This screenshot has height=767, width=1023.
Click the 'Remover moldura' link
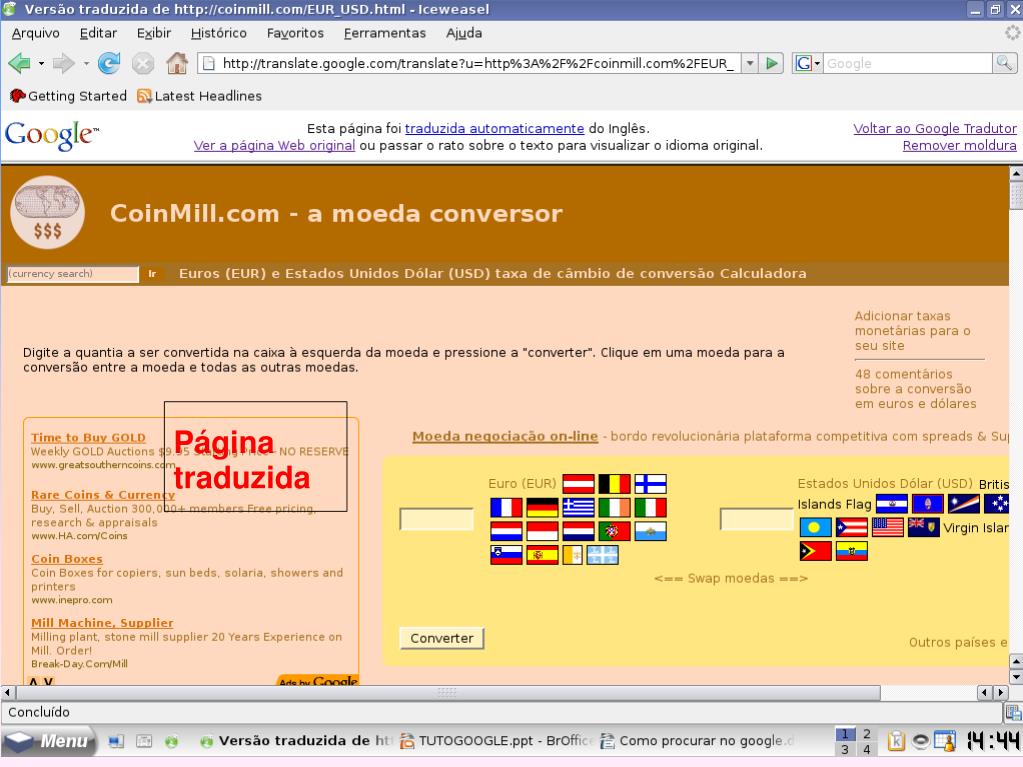click(x=960, y=145)
